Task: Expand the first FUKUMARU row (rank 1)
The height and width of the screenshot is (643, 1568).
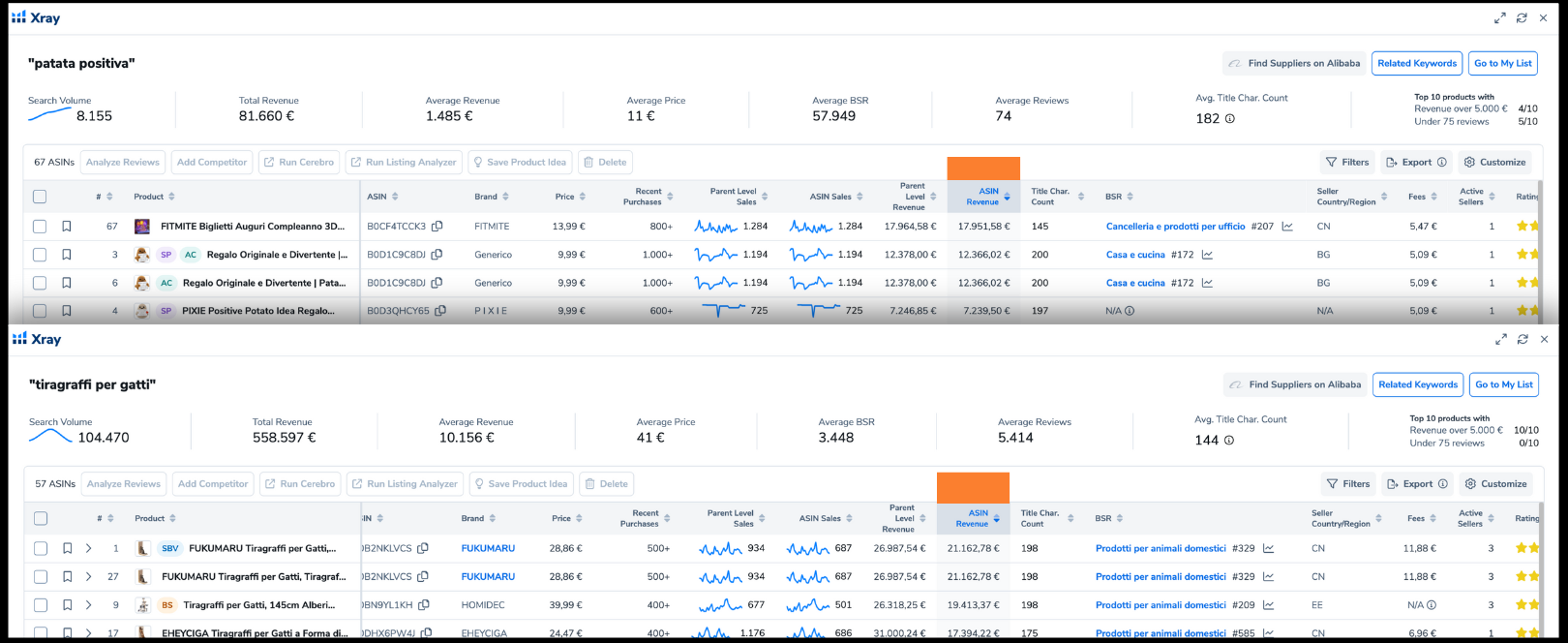Action: [x=89, y=548]
